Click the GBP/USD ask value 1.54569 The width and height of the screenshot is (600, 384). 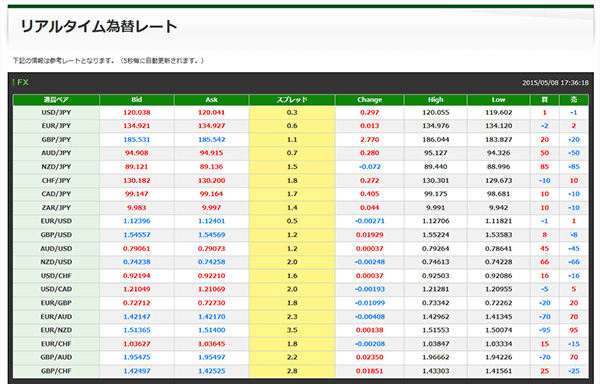pyautogui.click(x=212, y=235)
